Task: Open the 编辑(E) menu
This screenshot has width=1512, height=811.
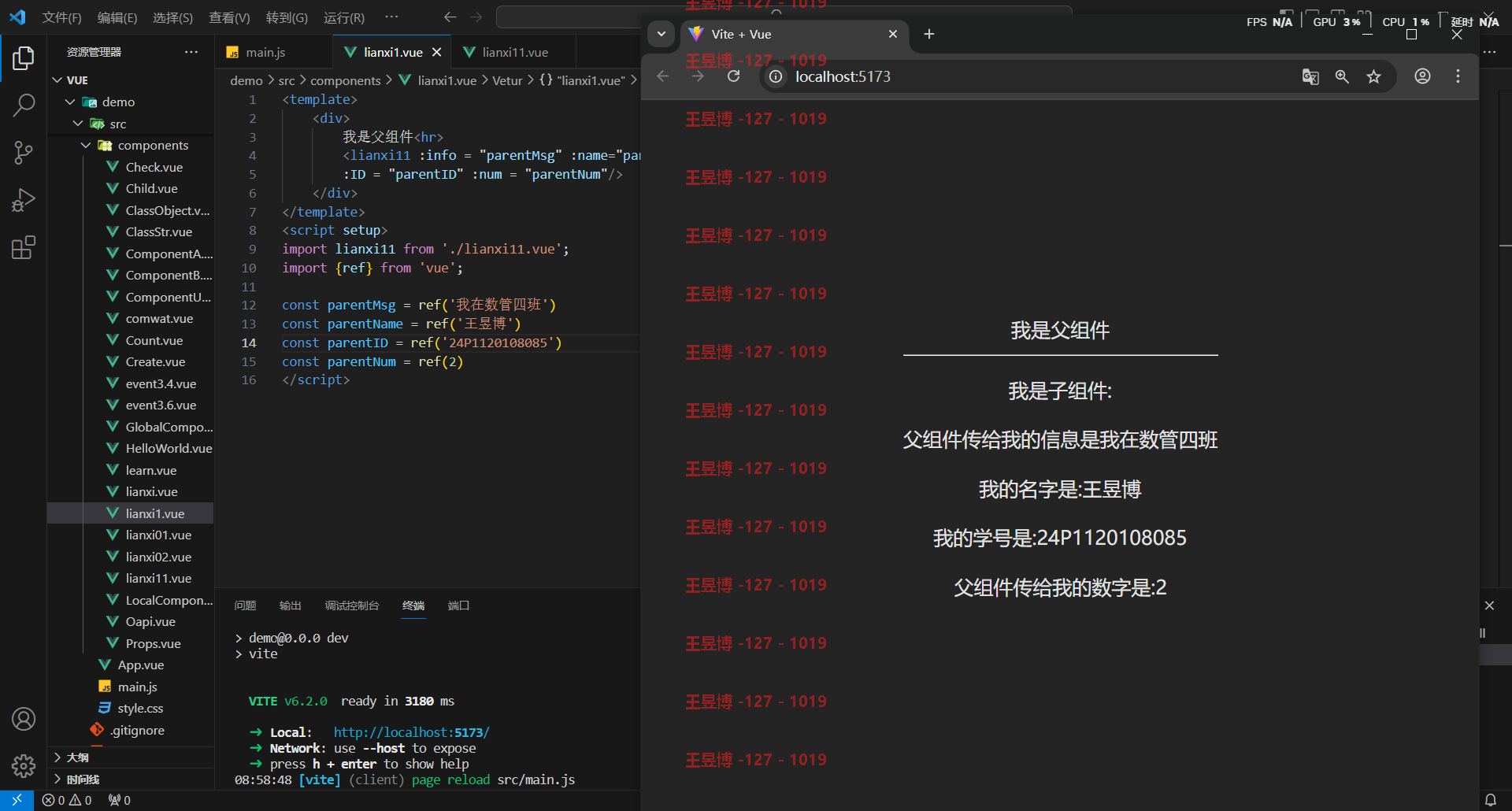Action: tap(117, 17)
